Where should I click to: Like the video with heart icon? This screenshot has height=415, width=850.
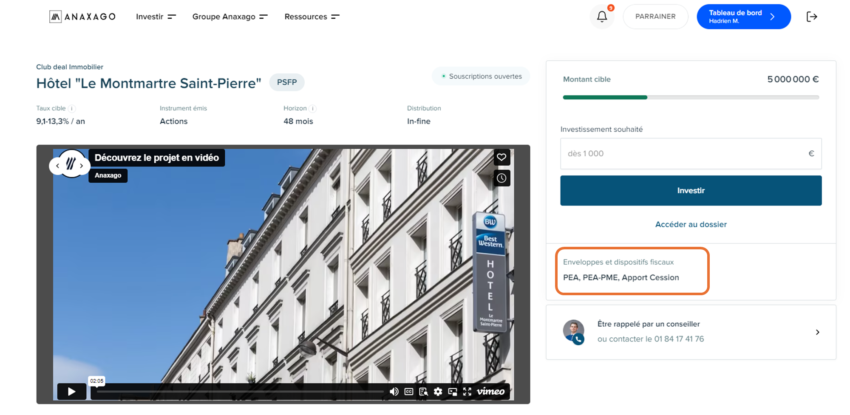(x=502, y=158)
